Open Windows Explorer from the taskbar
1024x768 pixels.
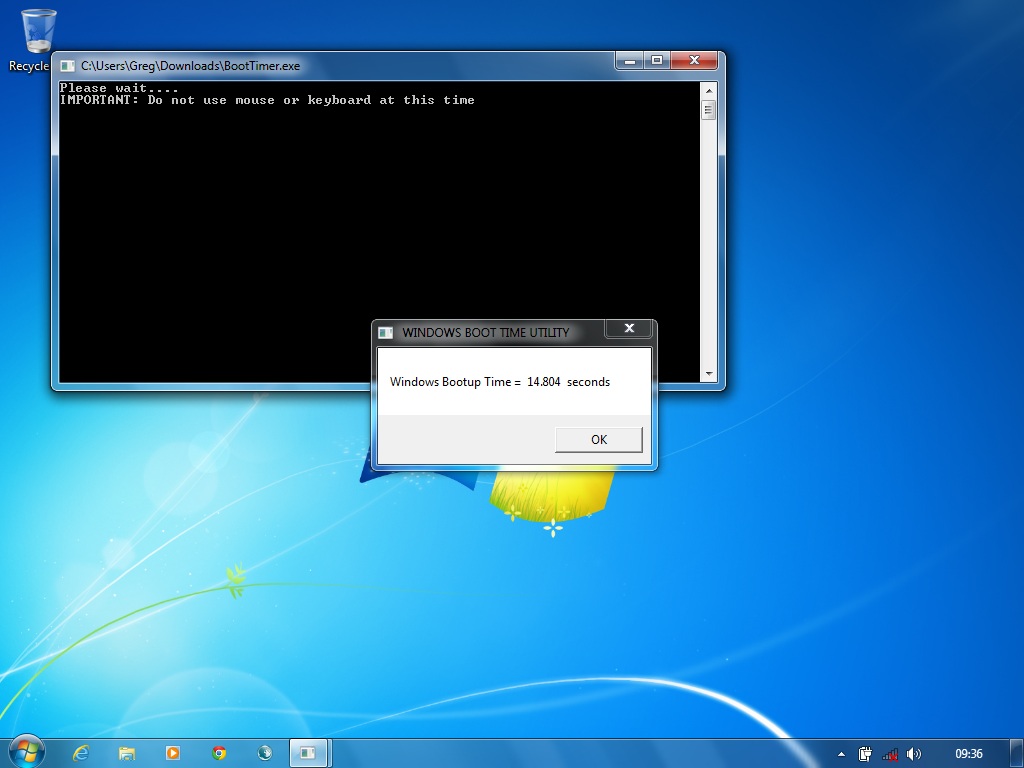tap(127, 753)
